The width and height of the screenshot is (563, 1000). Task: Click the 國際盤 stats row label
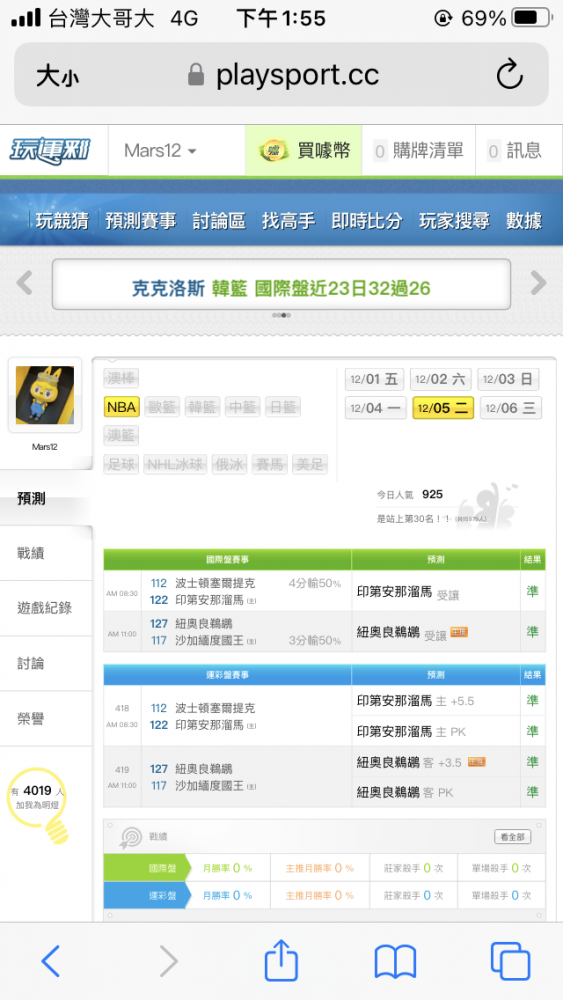pyautogui.click(x=146, y=868)
